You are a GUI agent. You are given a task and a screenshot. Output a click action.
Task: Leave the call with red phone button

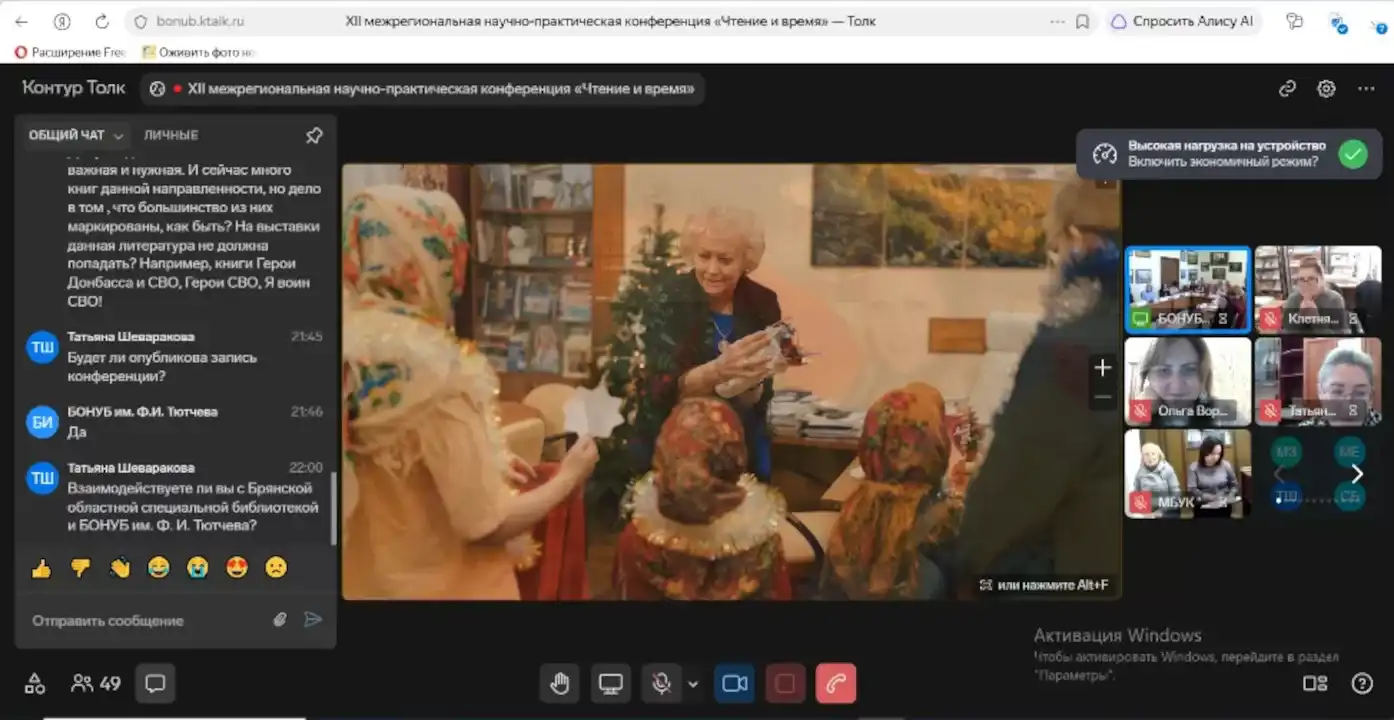pos(836,684)
